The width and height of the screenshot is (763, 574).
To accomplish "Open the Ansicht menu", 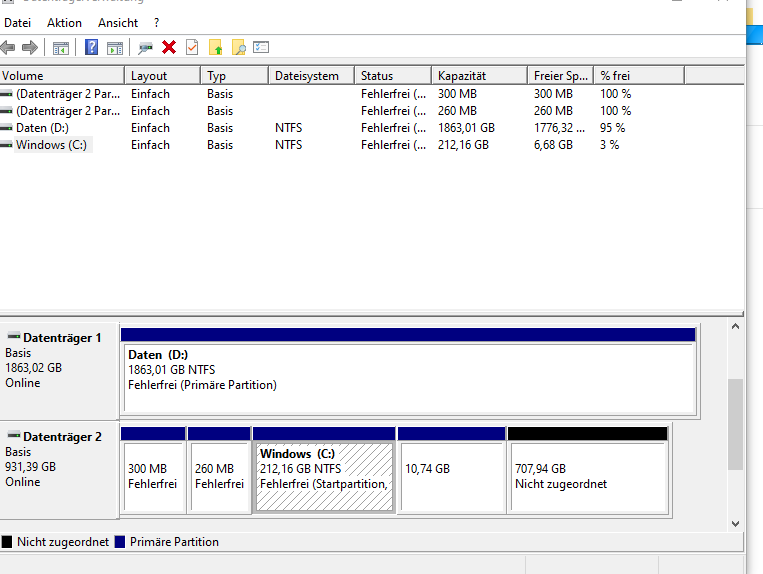I will [x=118, y=23].
